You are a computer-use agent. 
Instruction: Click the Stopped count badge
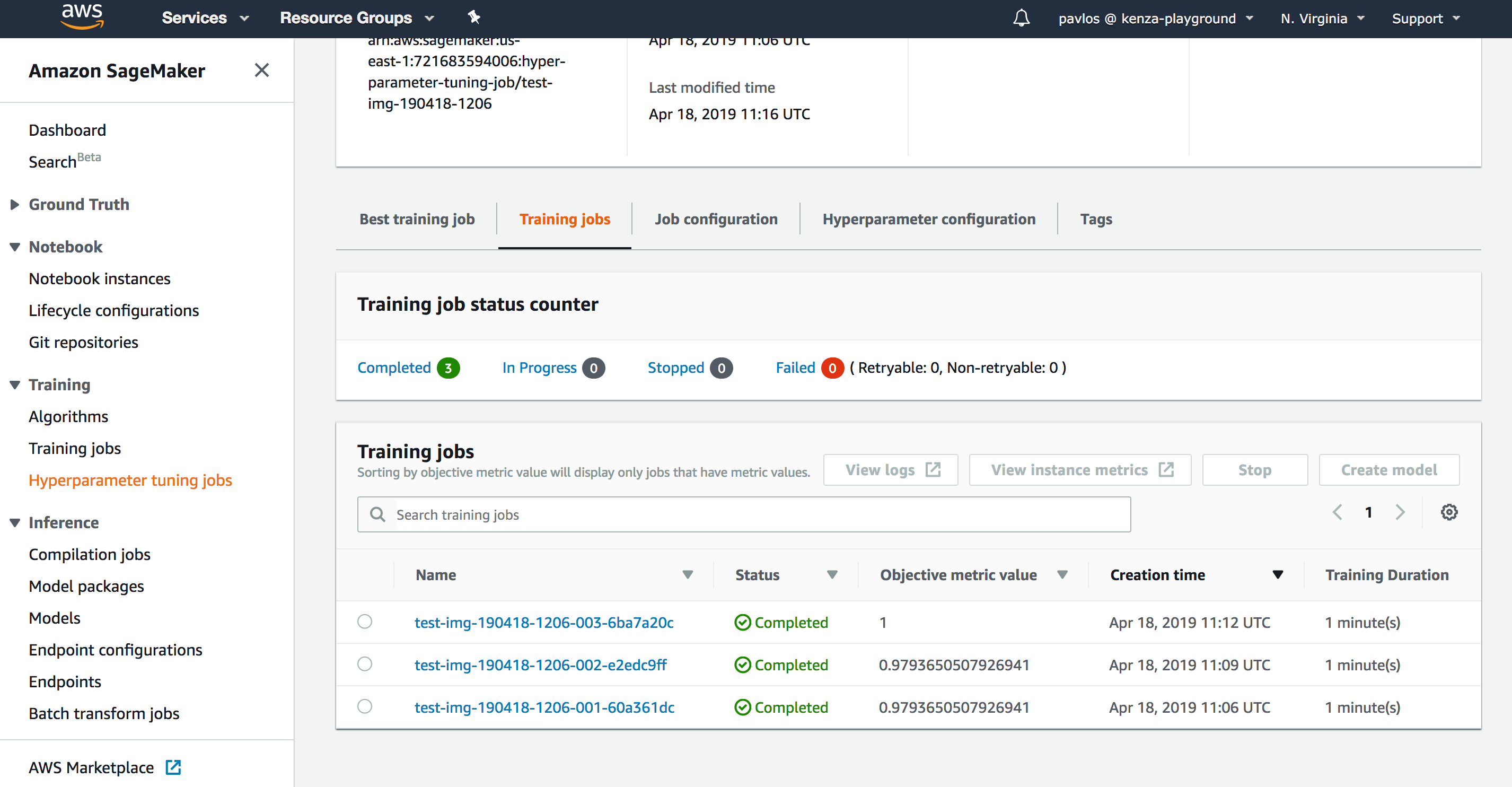pos(722,368)
